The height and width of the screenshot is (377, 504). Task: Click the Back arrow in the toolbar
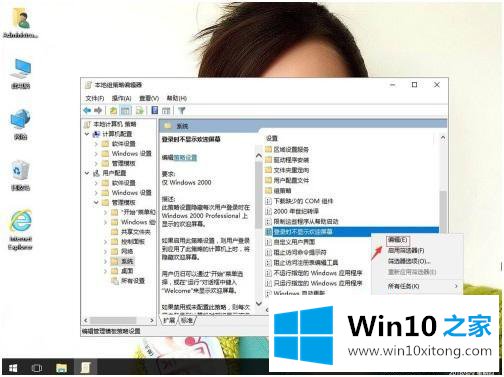coord(87,110)
